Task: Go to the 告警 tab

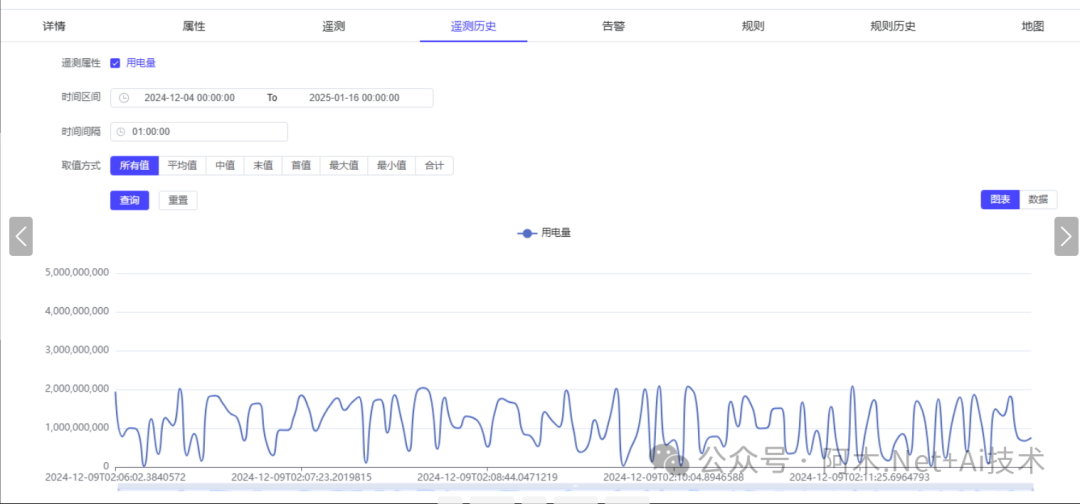Action: 613,27
